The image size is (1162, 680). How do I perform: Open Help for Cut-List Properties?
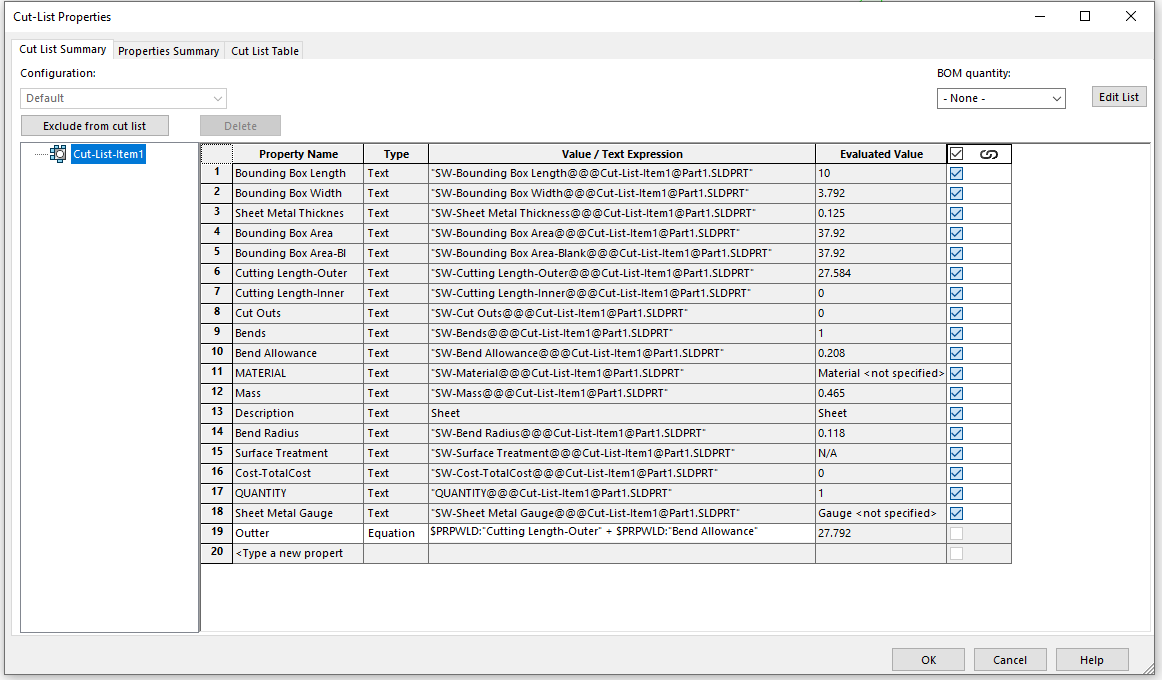tap(1092, 660)
